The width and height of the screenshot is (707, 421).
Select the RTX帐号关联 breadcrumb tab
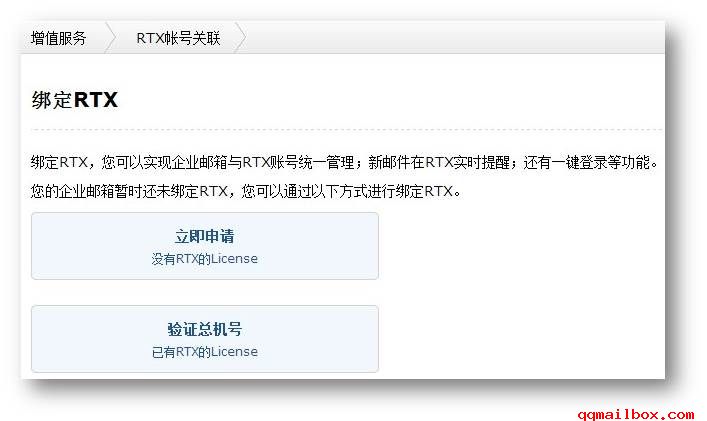point(178,38)
